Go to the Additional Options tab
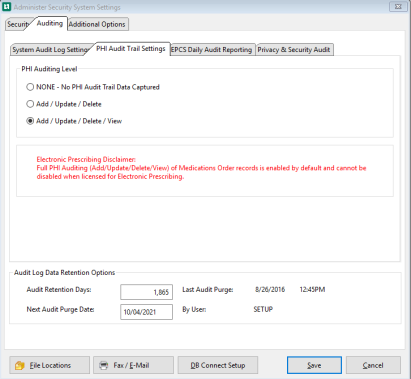The height and width of the screenshot is (379, 411). click(97, 24)
